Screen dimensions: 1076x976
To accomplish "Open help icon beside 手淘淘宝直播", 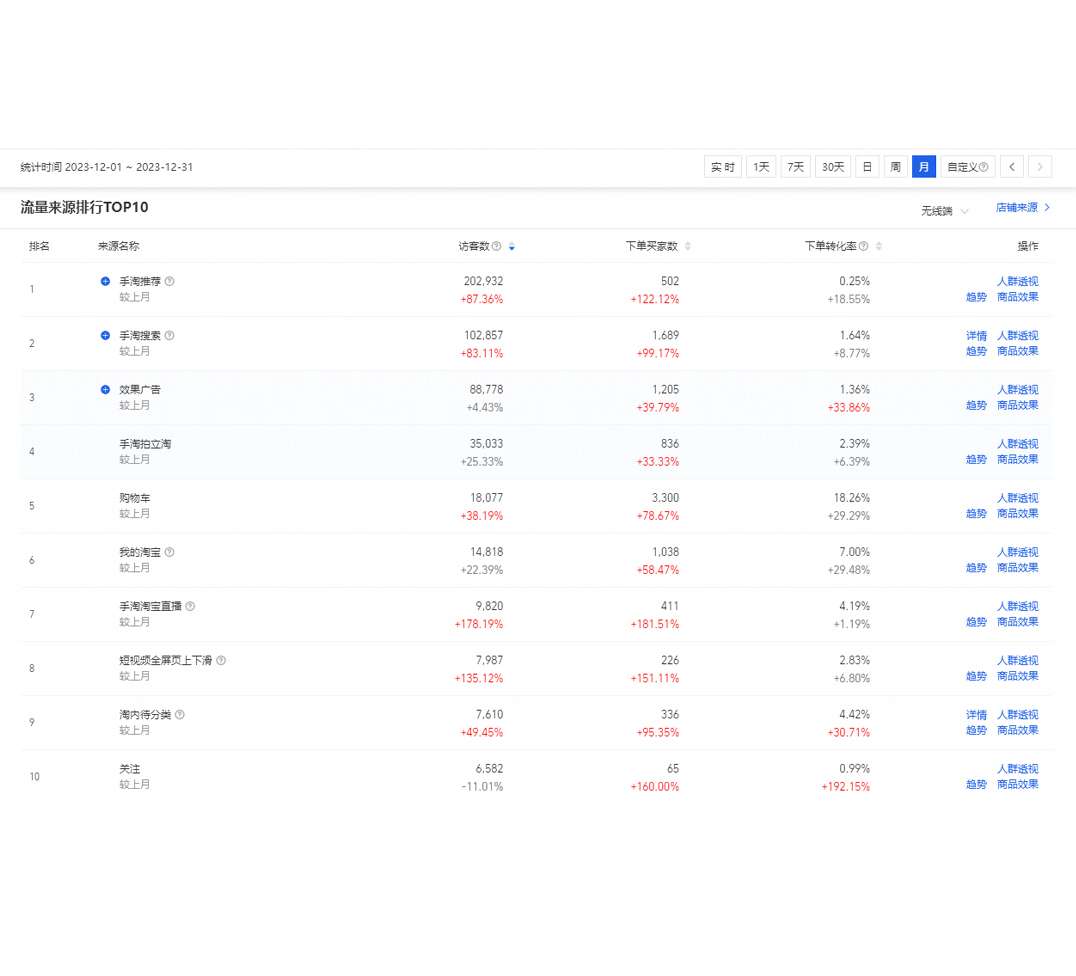I will pos(190,607).
